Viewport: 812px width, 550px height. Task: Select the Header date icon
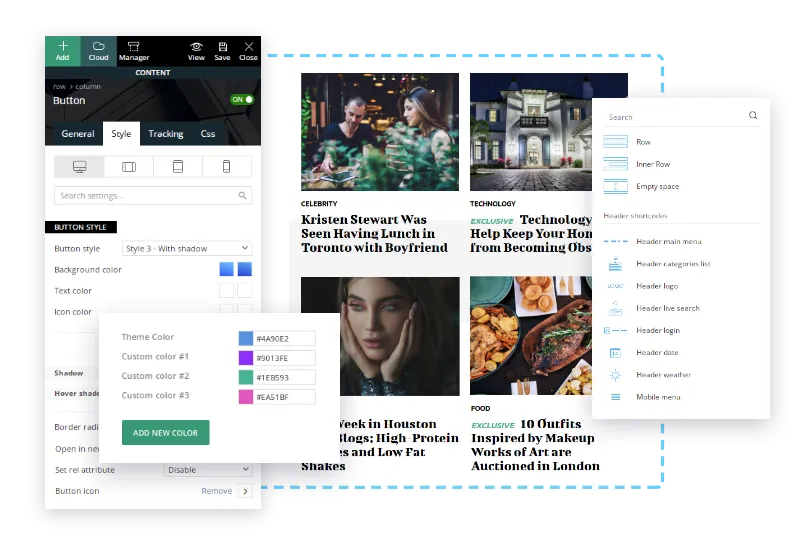click(615, 353)
